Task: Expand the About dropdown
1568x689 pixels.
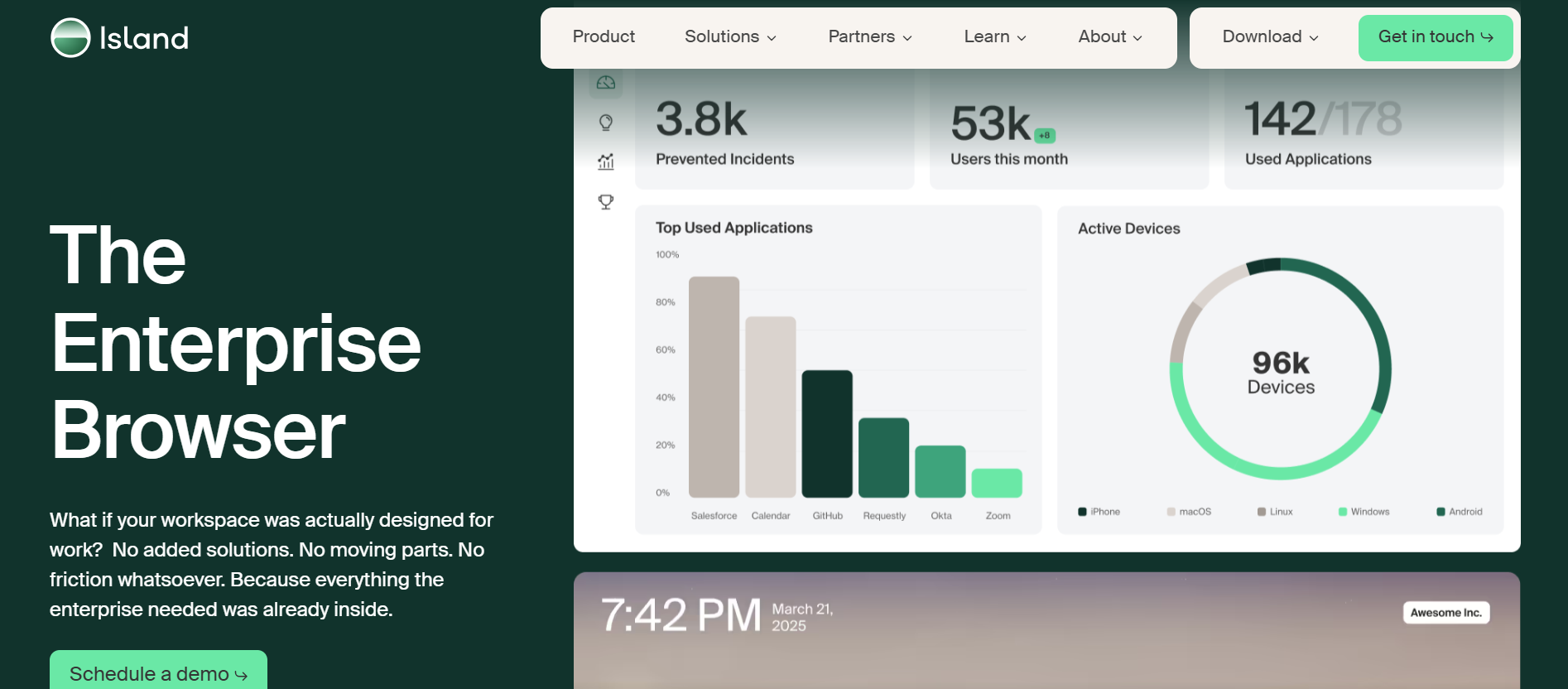Action: 1110,36
